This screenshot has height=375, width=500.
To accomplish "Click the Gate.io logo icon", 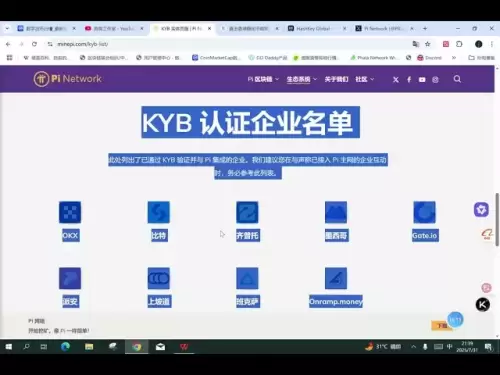I will pyautogui.click(x=424, y=212).
